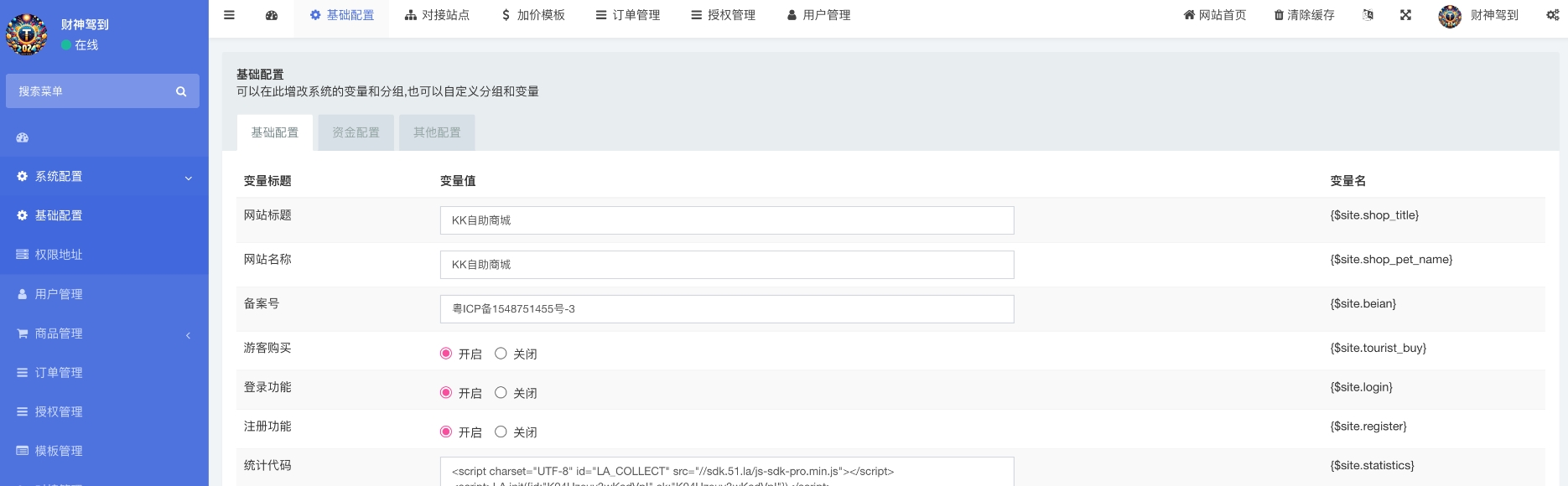This screenshot has height=486, width=1568.
Task: Open 授权管理 in the top navigation
Action: tap(723, 15)
